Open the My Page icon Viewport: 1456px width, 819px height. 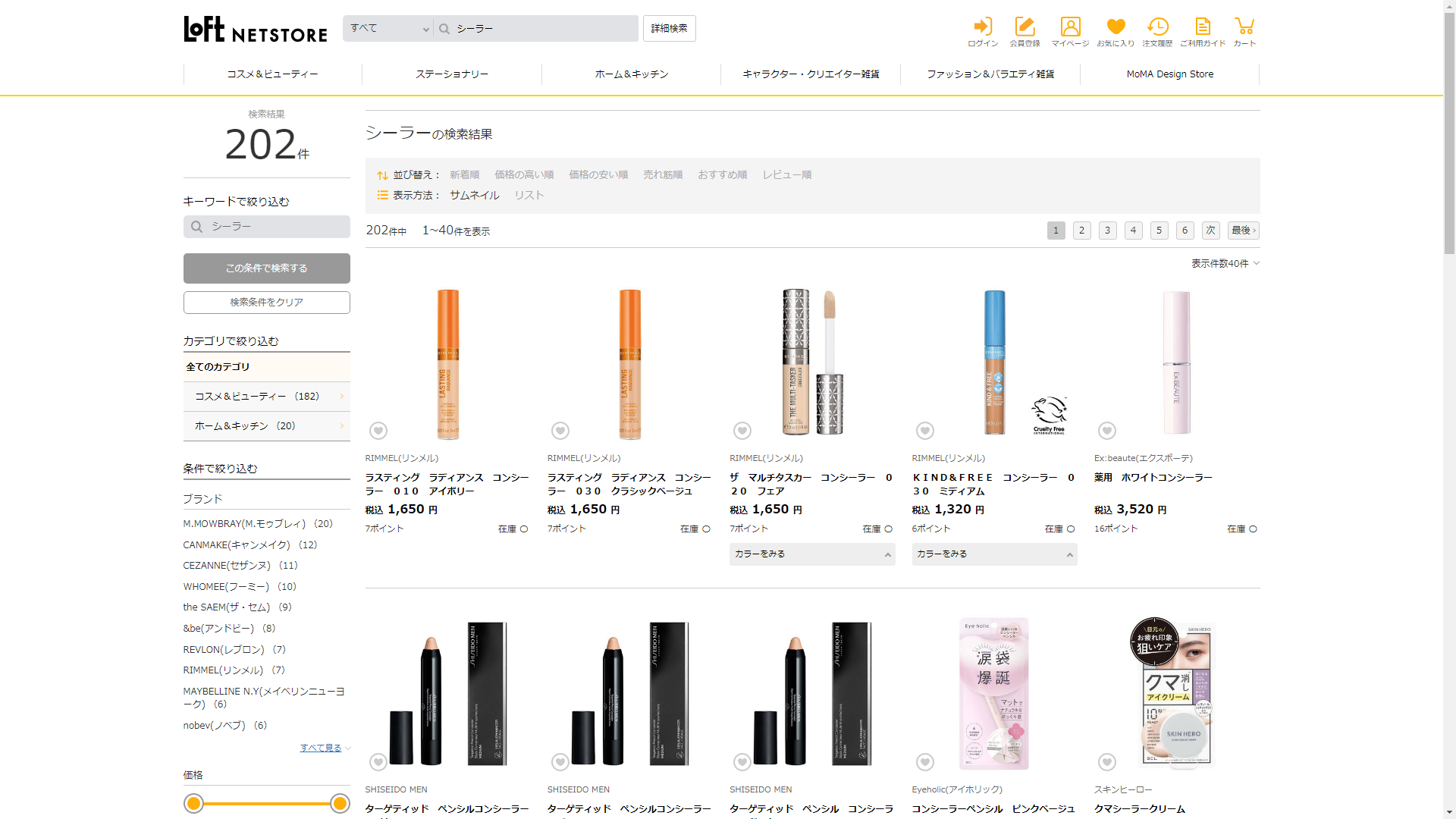[1070, 27]
